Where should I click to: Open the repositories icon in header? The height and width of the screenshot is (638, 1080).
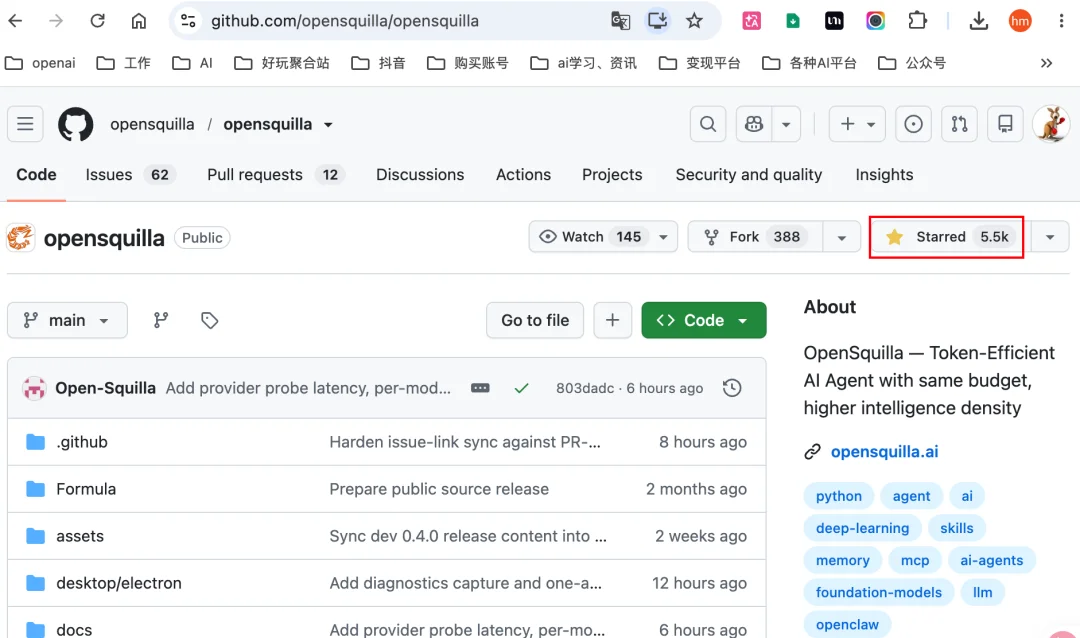(1005, 124)
